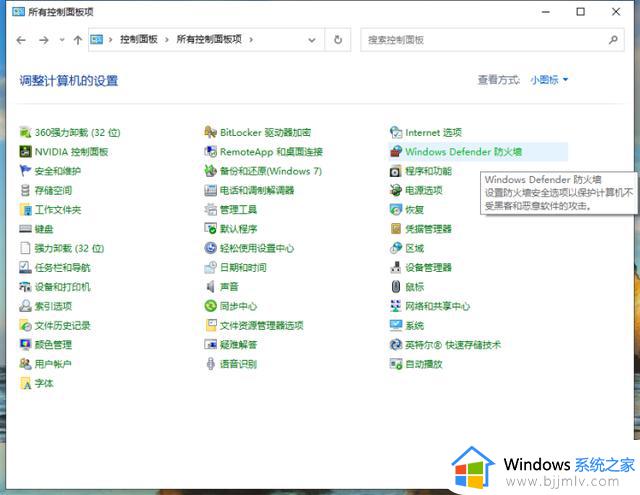Open the 自动播放 link
Image resolution: width=640 pixels, height=495 pixels.
[x=424, y=364]
